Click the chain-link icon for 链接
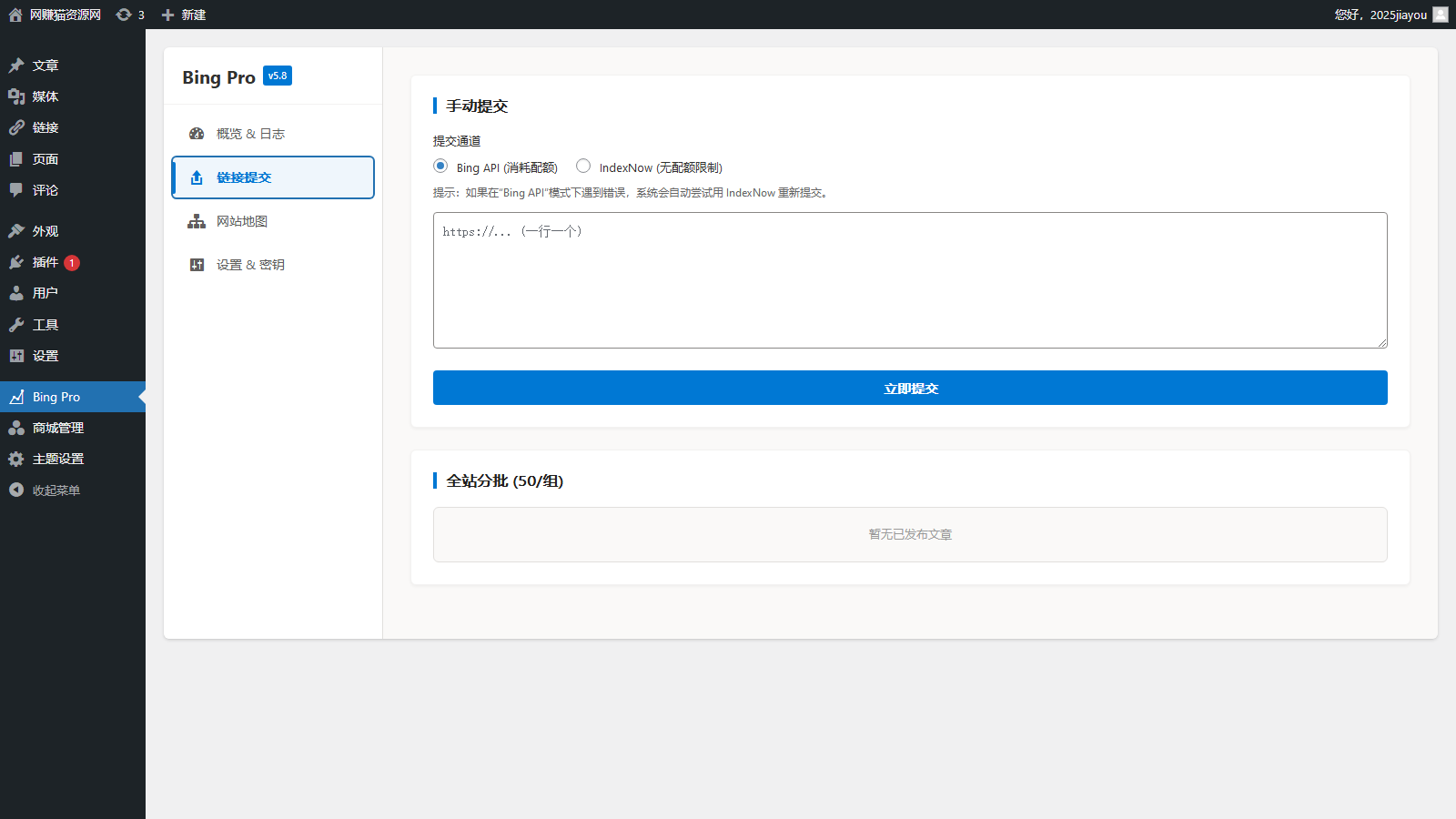1456x819 pixels. click(16, 127)
